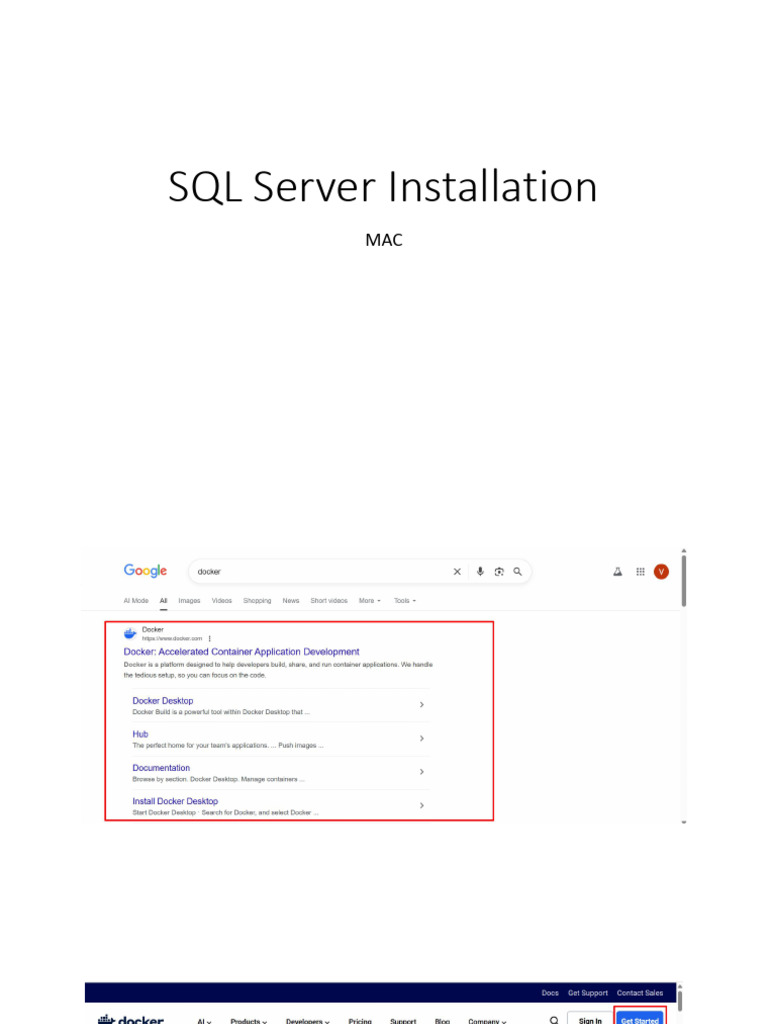Open the Developers menu on Docker navbar
Image resolution: width=768 pixels, height=1024 pixels.
tap(308, 1021)
